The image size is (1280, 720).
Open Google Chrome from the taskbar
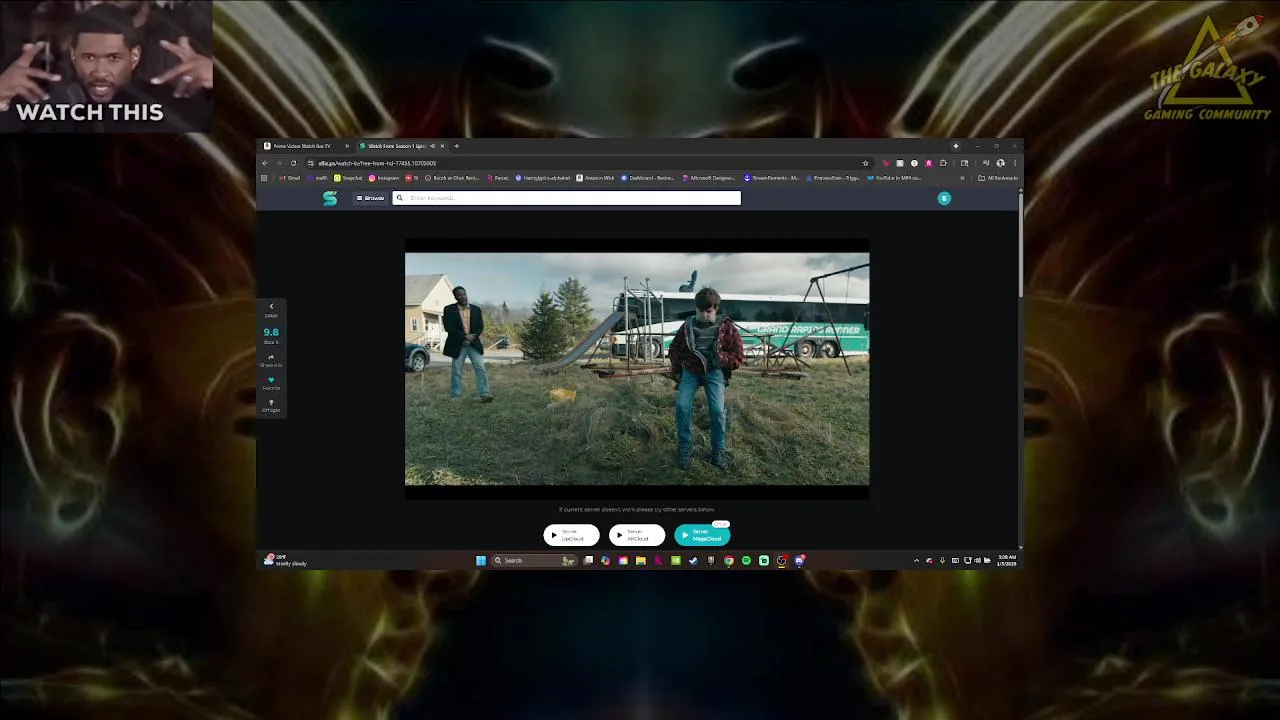point(729,560)
